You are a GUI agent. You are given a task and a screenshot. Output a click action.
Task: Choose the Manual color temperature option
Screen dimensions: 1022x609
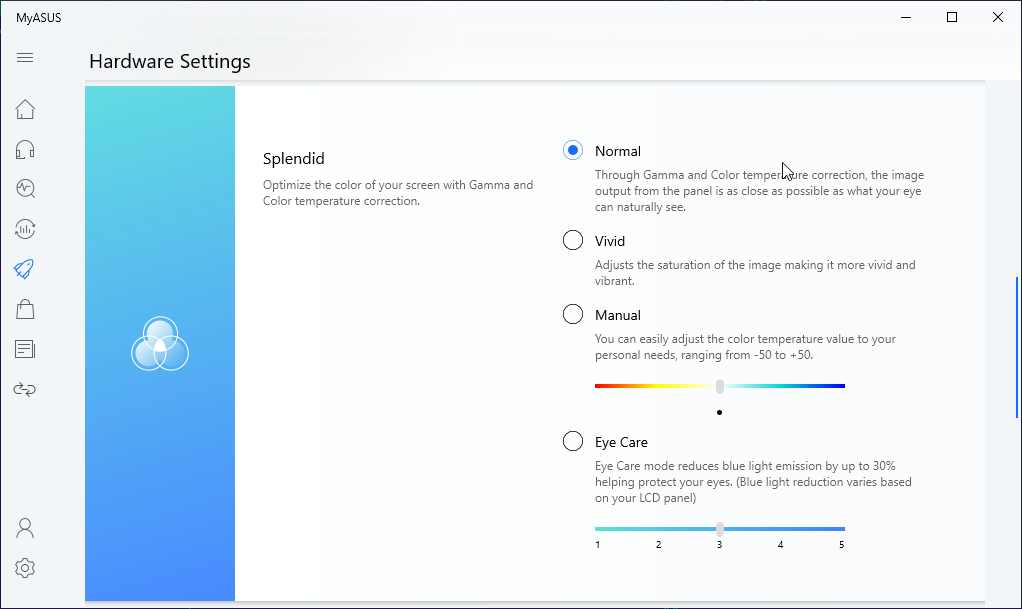573,315
